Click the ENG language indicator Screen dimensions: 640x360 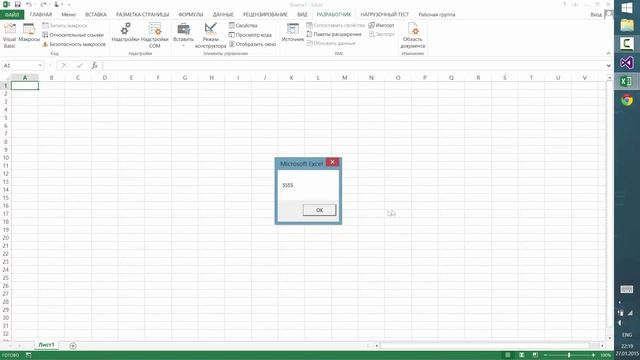tap(627, 335)
